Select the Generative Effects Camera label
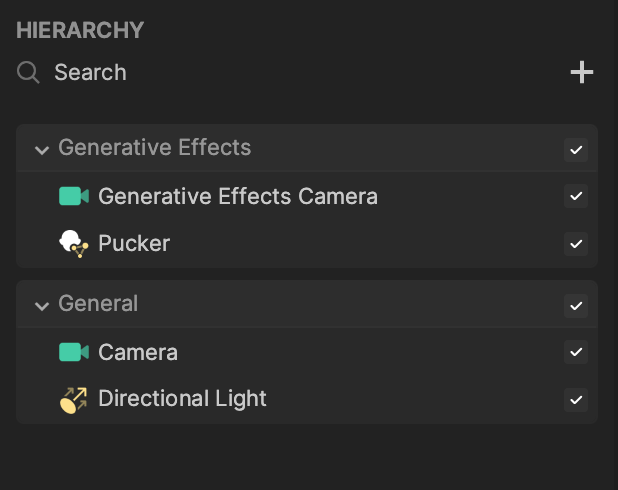618x490 pixels. click(x=238, y=196)
